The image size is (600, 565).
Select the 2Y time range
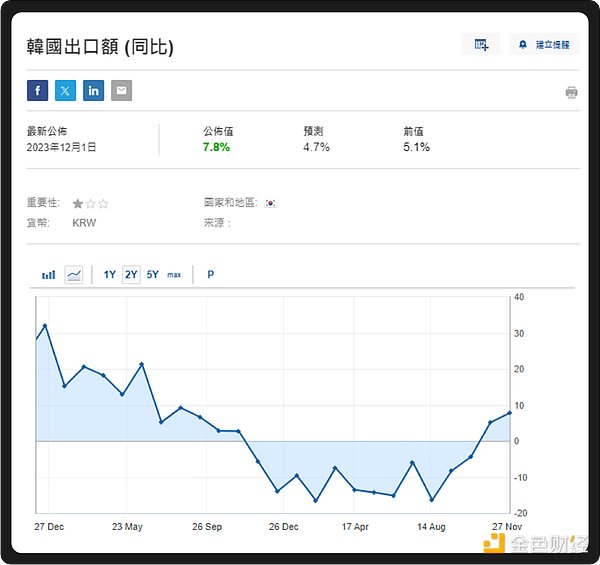coord(131,274)
